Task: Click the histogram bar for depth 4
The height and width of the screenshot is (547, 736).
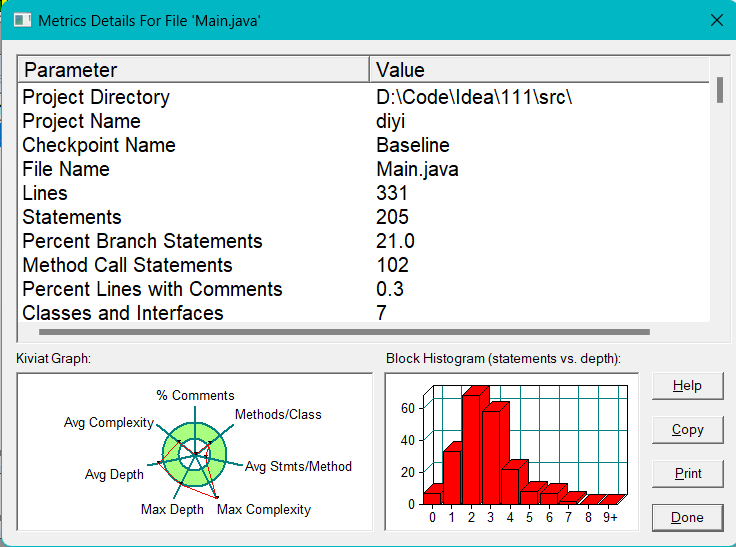Action: point(511,485)
